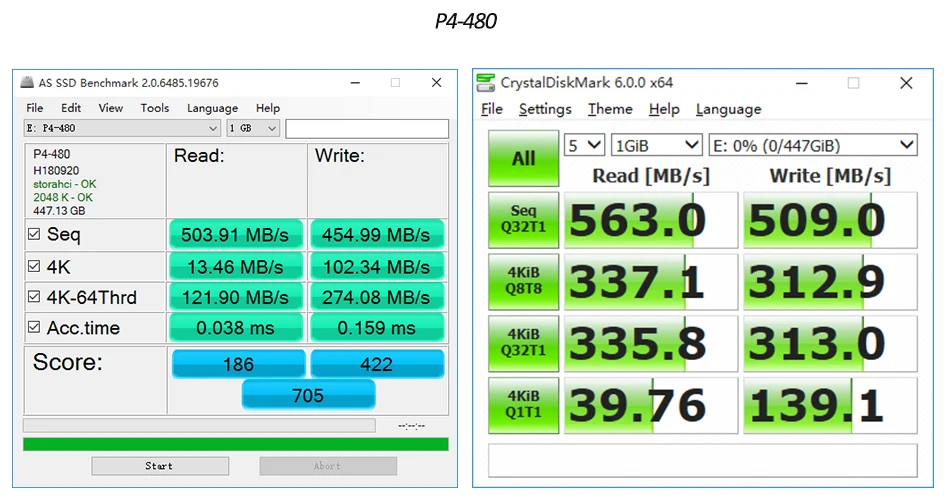Click the 4KiB Q8T8 write value 312.9
Screen dimensions: 950x500
point(830,282)
